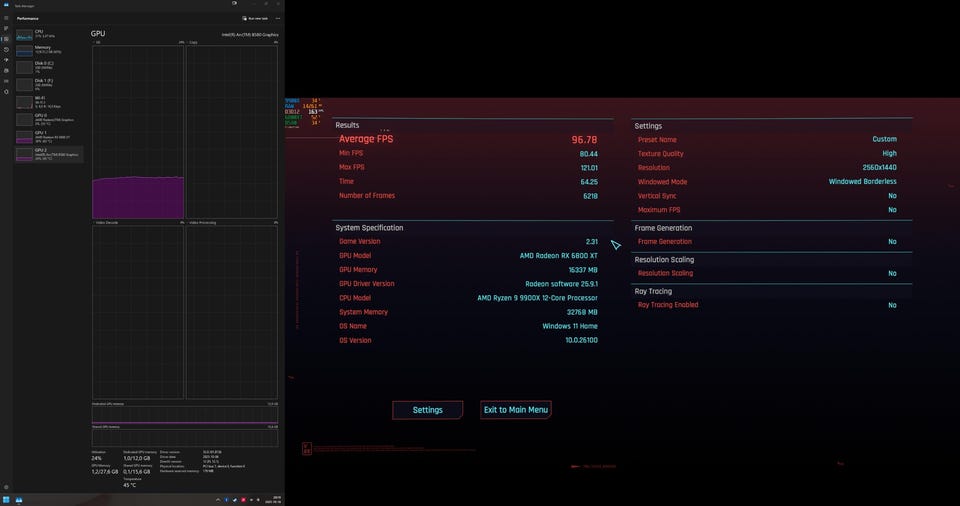This screenshot has width=960, height=506.
Task: Open the Video Processing graph dropdown
Action: (201, 222)
